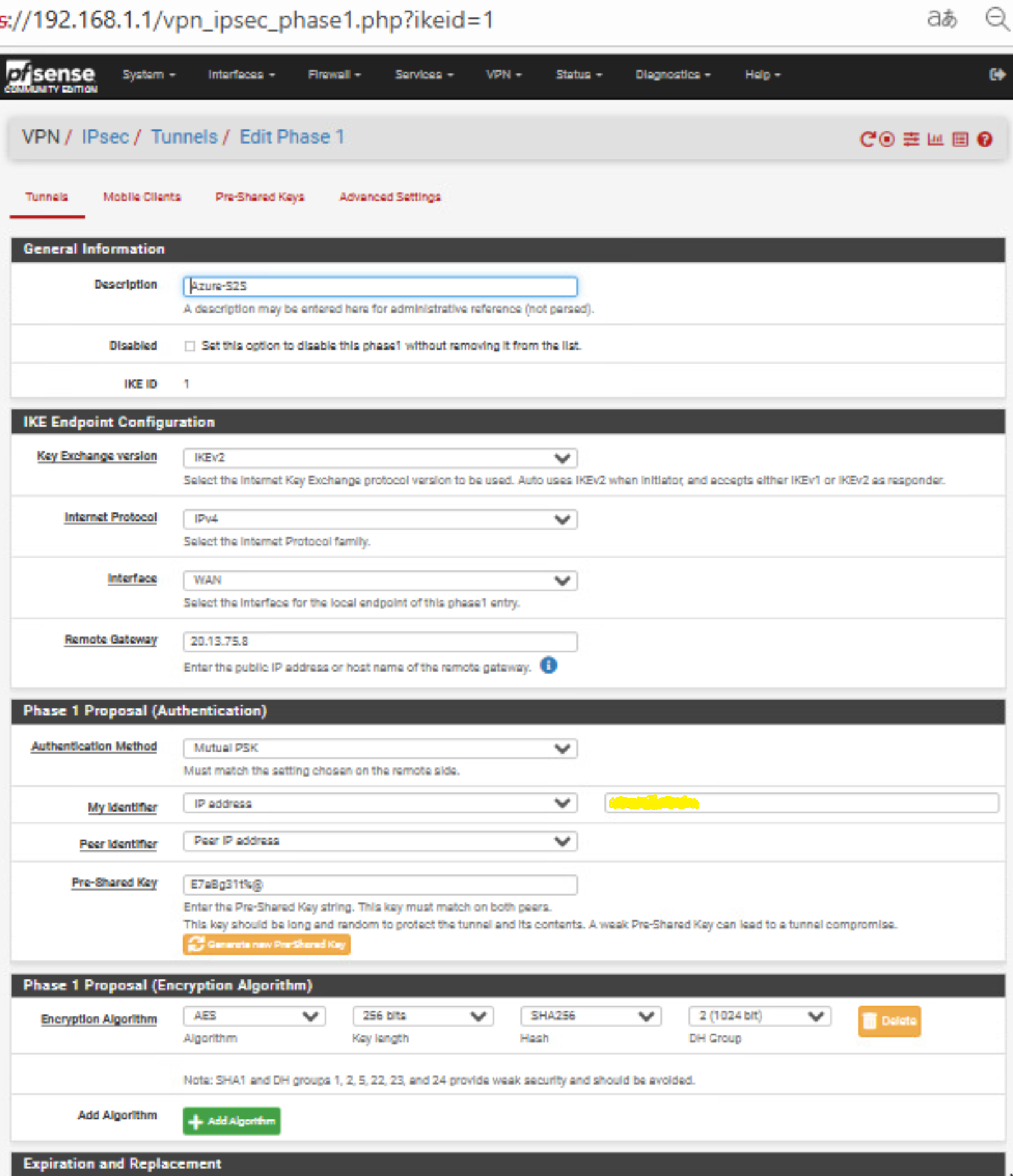Viewport: 1013px width, 1176px height.
Task: Open the Authentication Method dropdown
Action: pos(380,748)
